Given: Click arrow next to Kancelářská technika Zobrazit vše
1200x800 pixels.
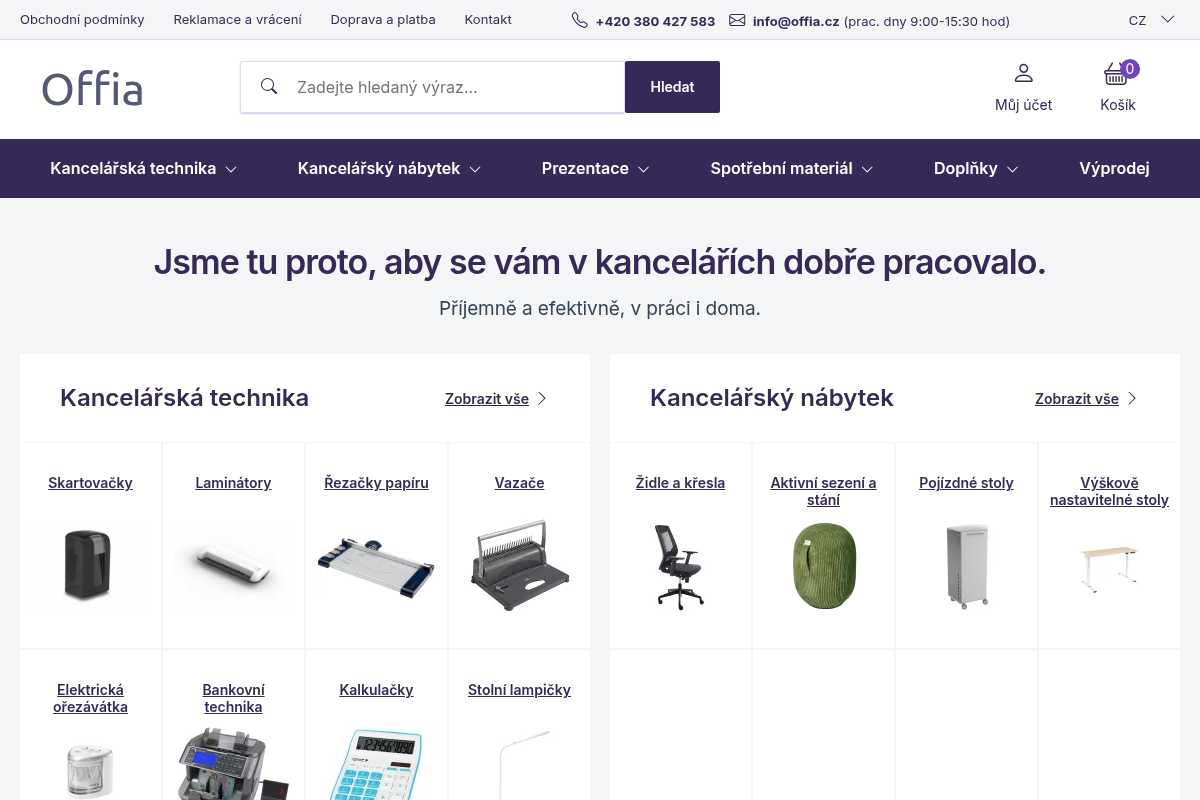Looking at the screenshot, I should click(x=542, y=398).
